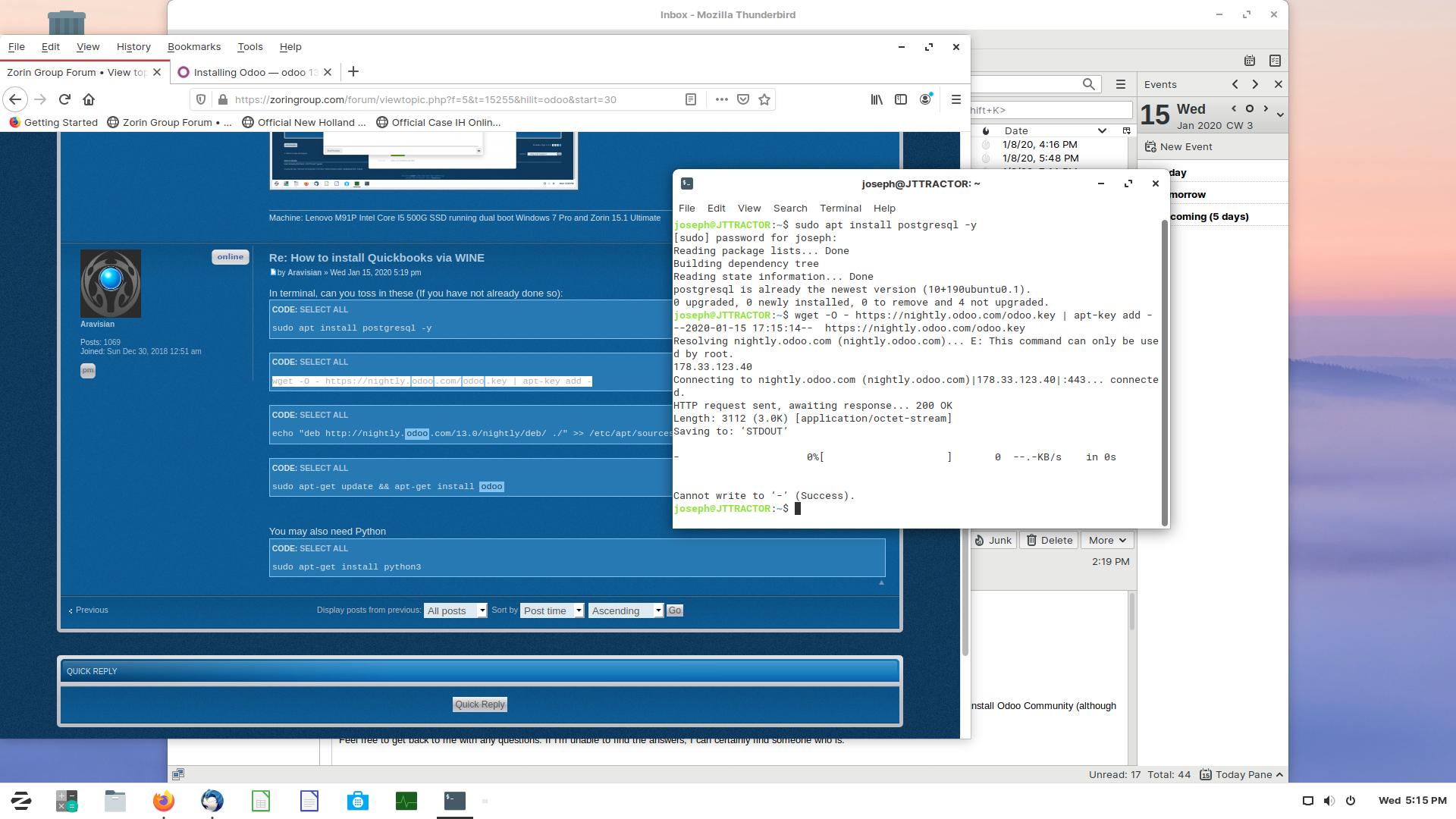1456x819 pixels.
Task: Go to Firefox home page
Action: pyautogui.click(x=89, y=99)
